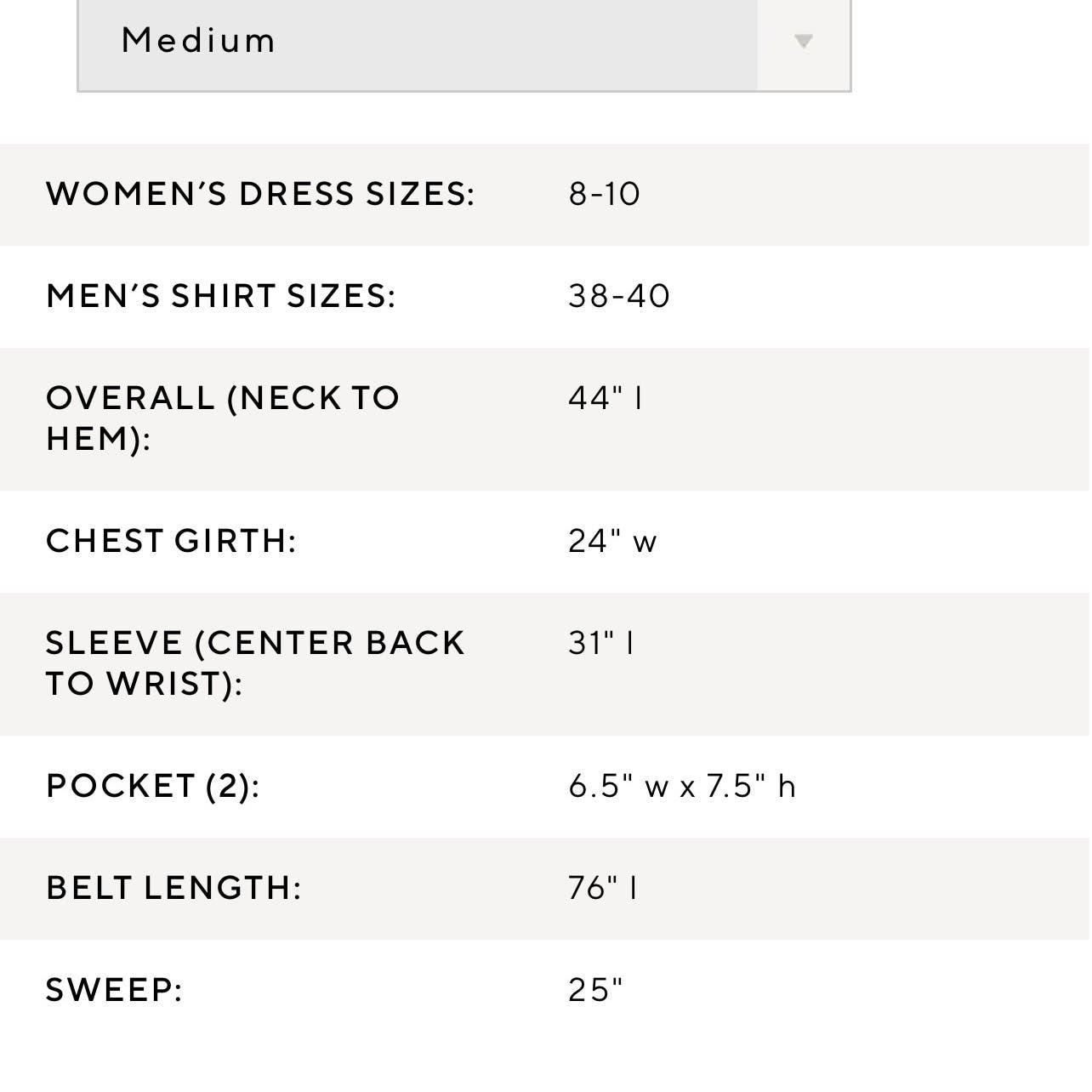Click the Women's Dress Sizes label
The width and height of the screenshot is (1092, 1092).
tap(260, 195)
